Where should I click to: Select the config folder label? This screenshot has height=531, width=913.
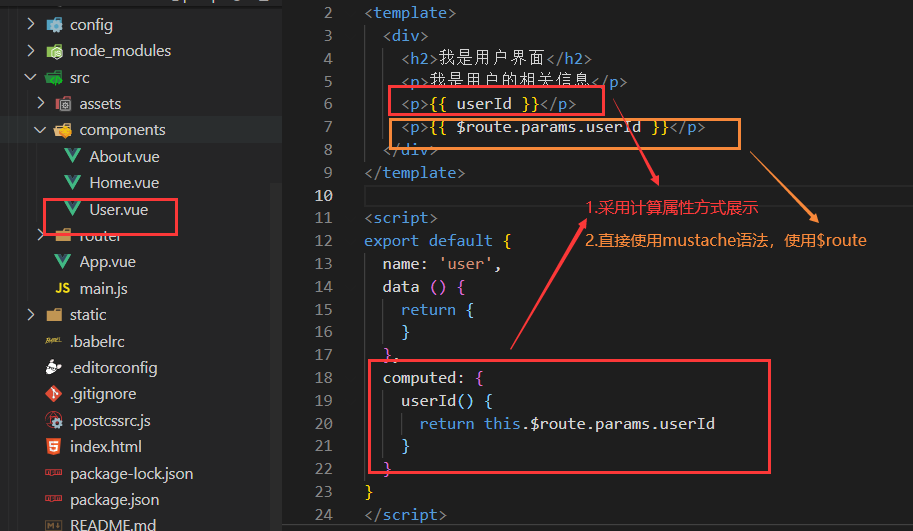tap(91, 25)
